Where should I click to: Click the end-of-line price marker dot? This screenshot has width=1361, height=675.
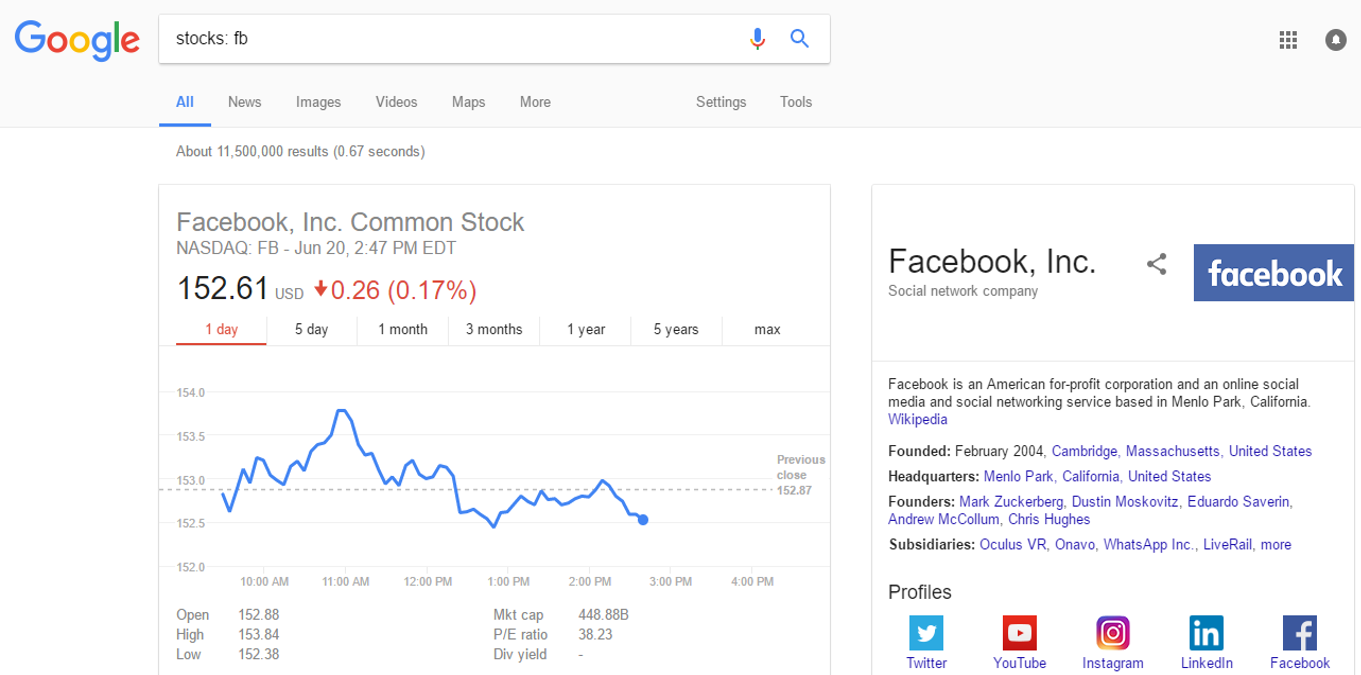(x=643, y=519)
